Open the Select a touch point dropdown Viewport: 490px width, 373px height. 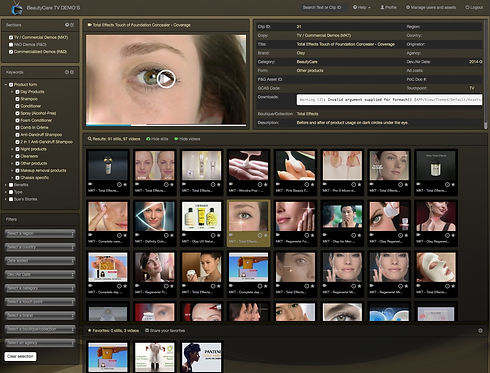(x=40, y=302)
